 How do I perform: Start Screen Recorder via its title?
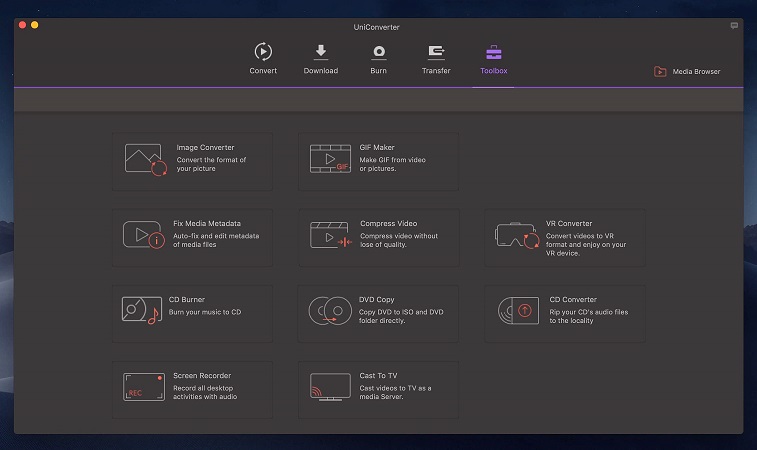[x=202, y=376]
